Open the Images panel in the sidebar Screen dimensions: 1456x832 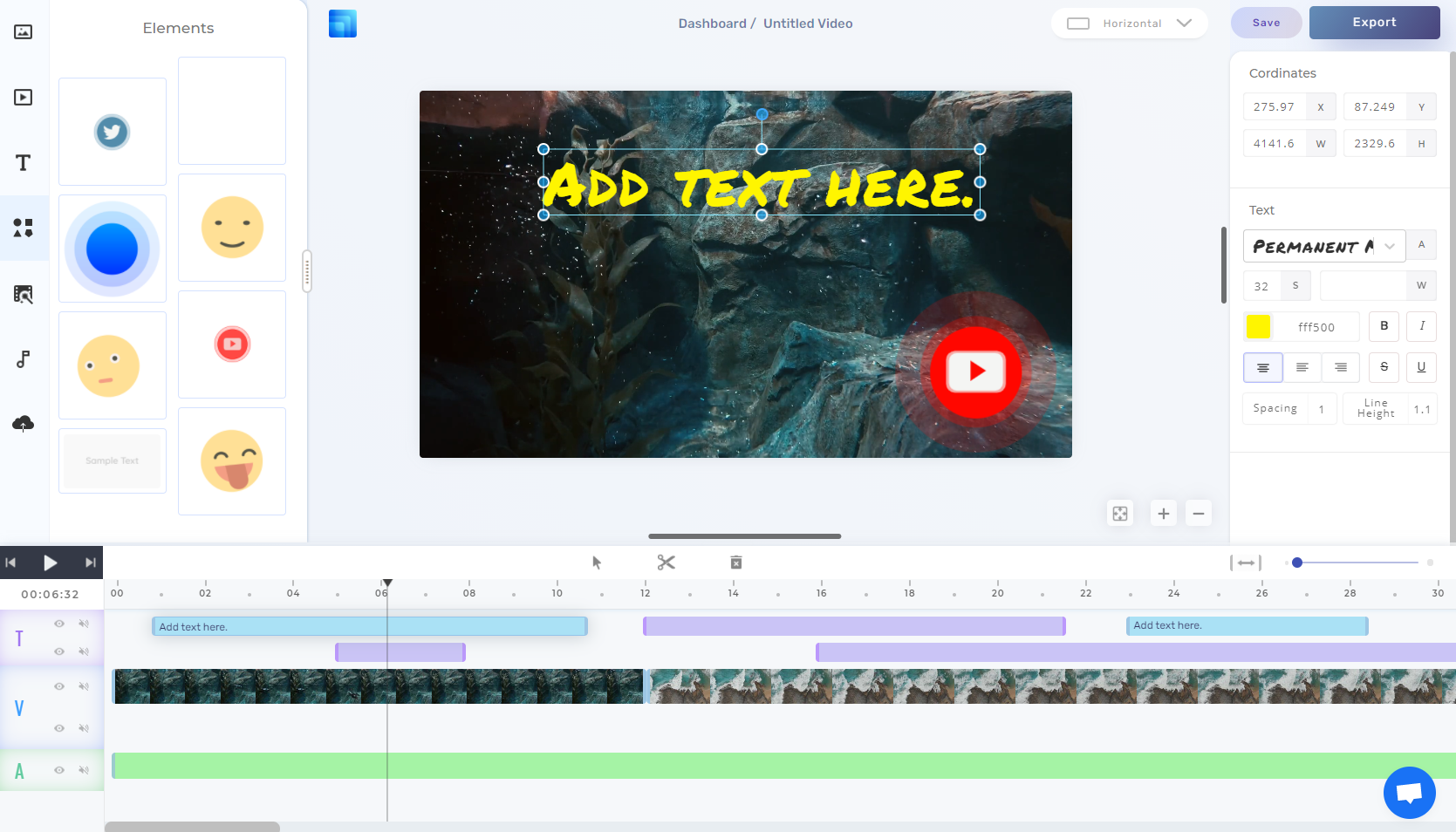(23, 31)
